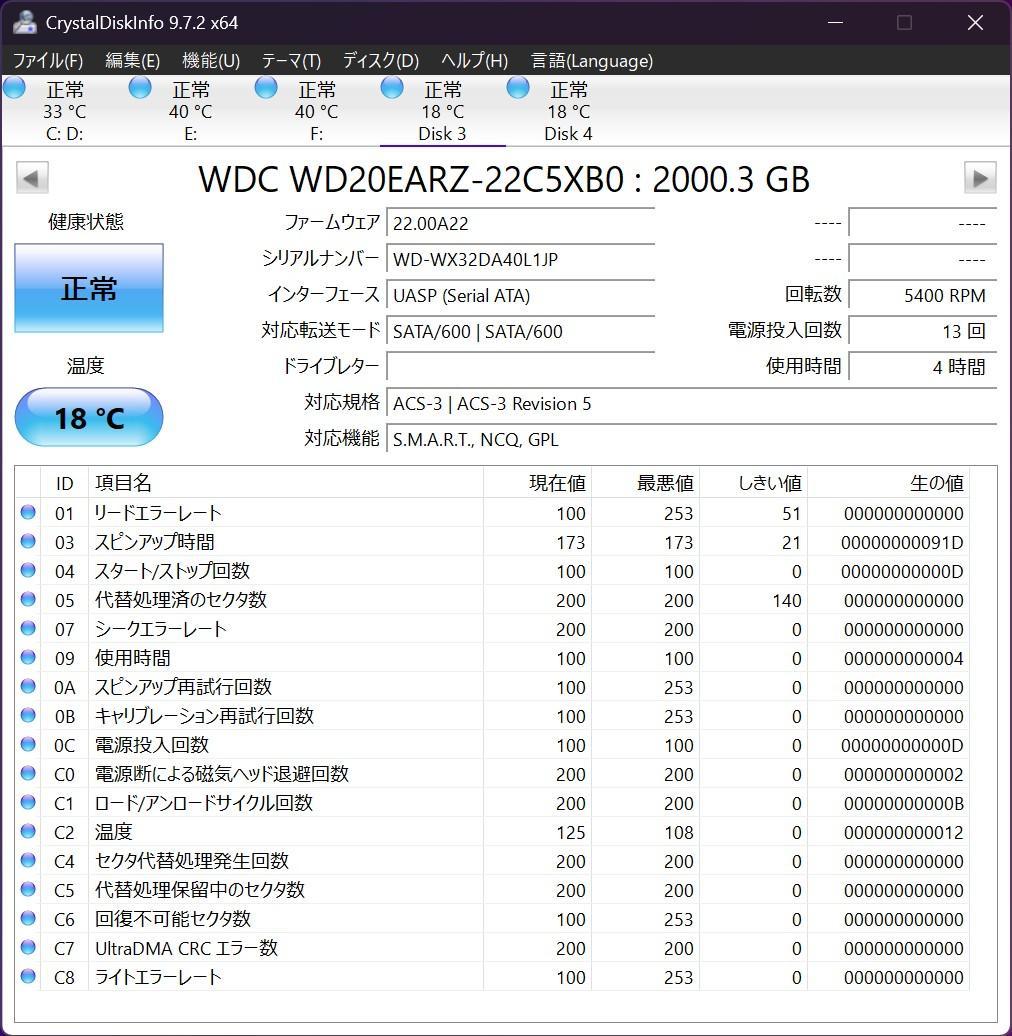
Task: Click blue status dot of attribute C2
Action: coord(28,831)
